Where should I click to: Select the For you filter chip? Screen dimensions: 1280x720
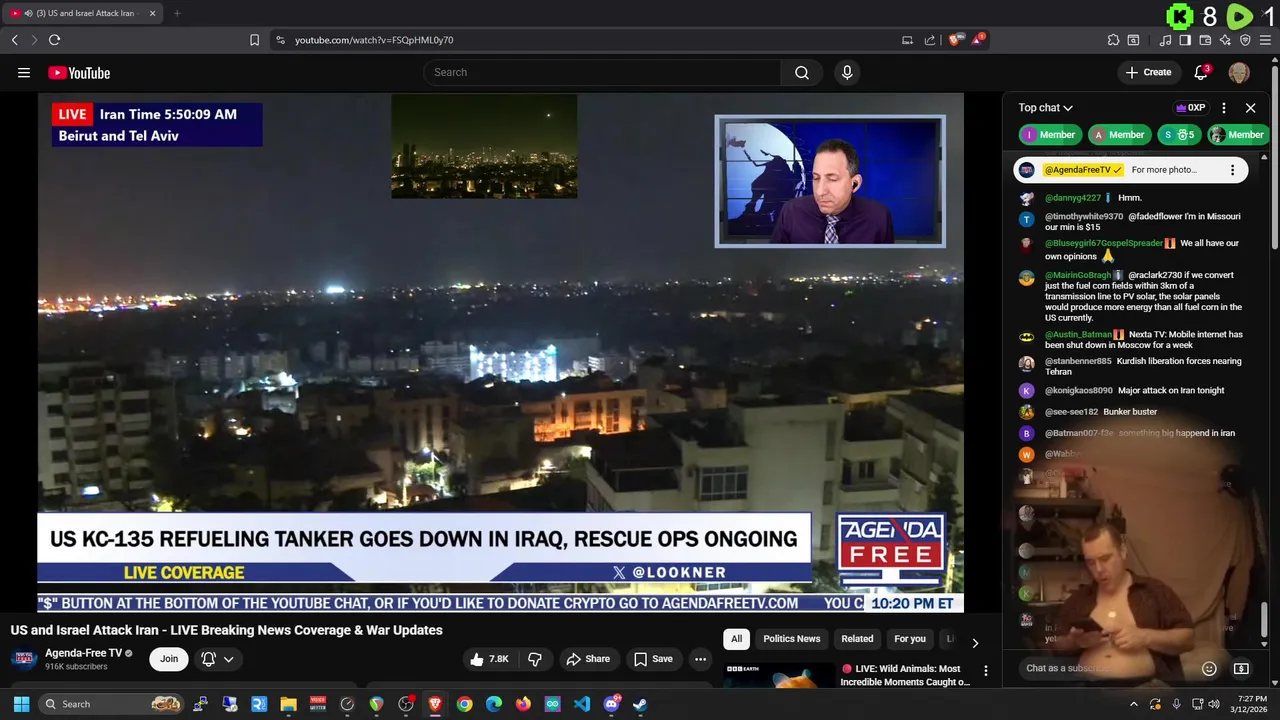(x=910, y=639)
